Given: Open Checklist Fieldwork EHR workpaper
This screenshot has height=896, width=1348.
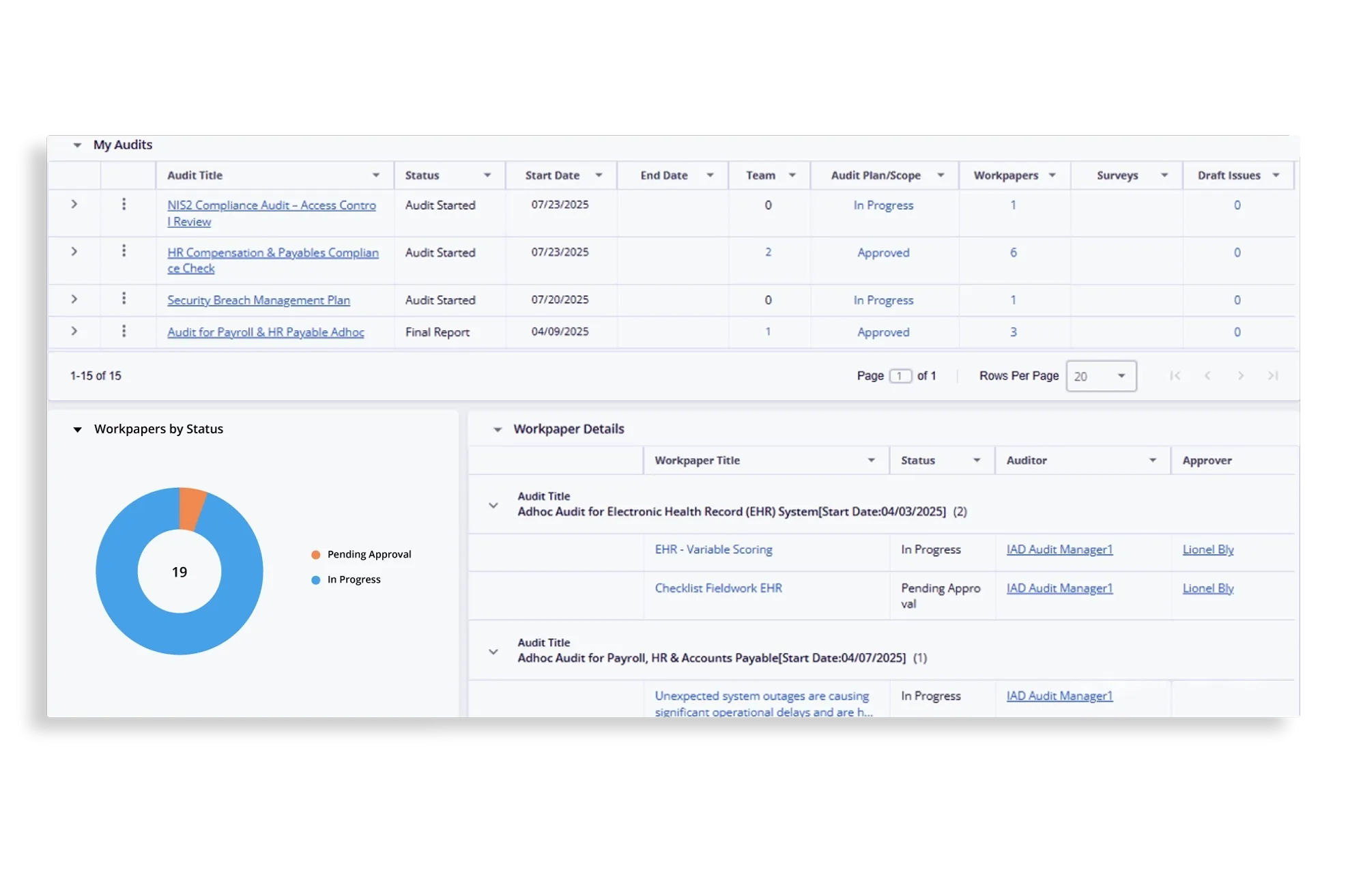Looking at the screenshot, I should click(718, 588).
